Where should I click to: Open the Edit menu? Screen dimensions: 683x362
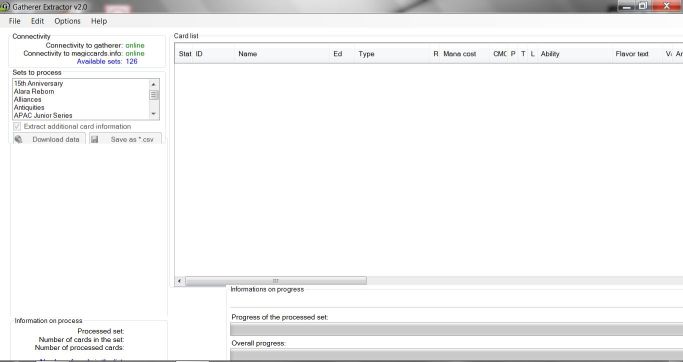pos(37,21)
